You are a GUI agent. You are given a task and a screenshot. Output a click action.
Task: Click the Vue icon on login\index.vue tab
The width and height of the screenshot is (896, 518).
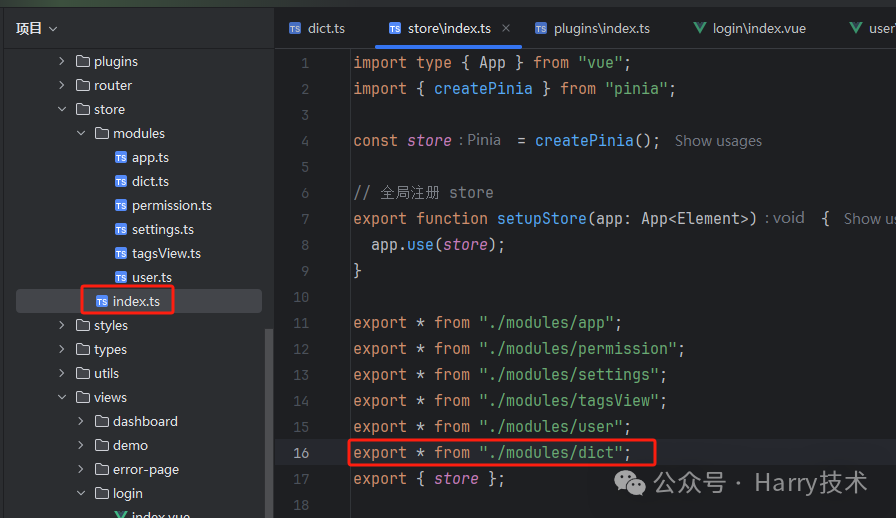[x=699, y=28]
